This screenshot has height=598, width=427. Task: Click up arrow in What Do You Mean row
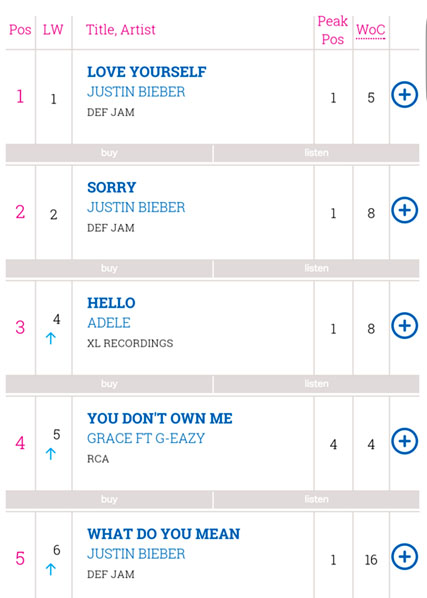pos(51,569)
